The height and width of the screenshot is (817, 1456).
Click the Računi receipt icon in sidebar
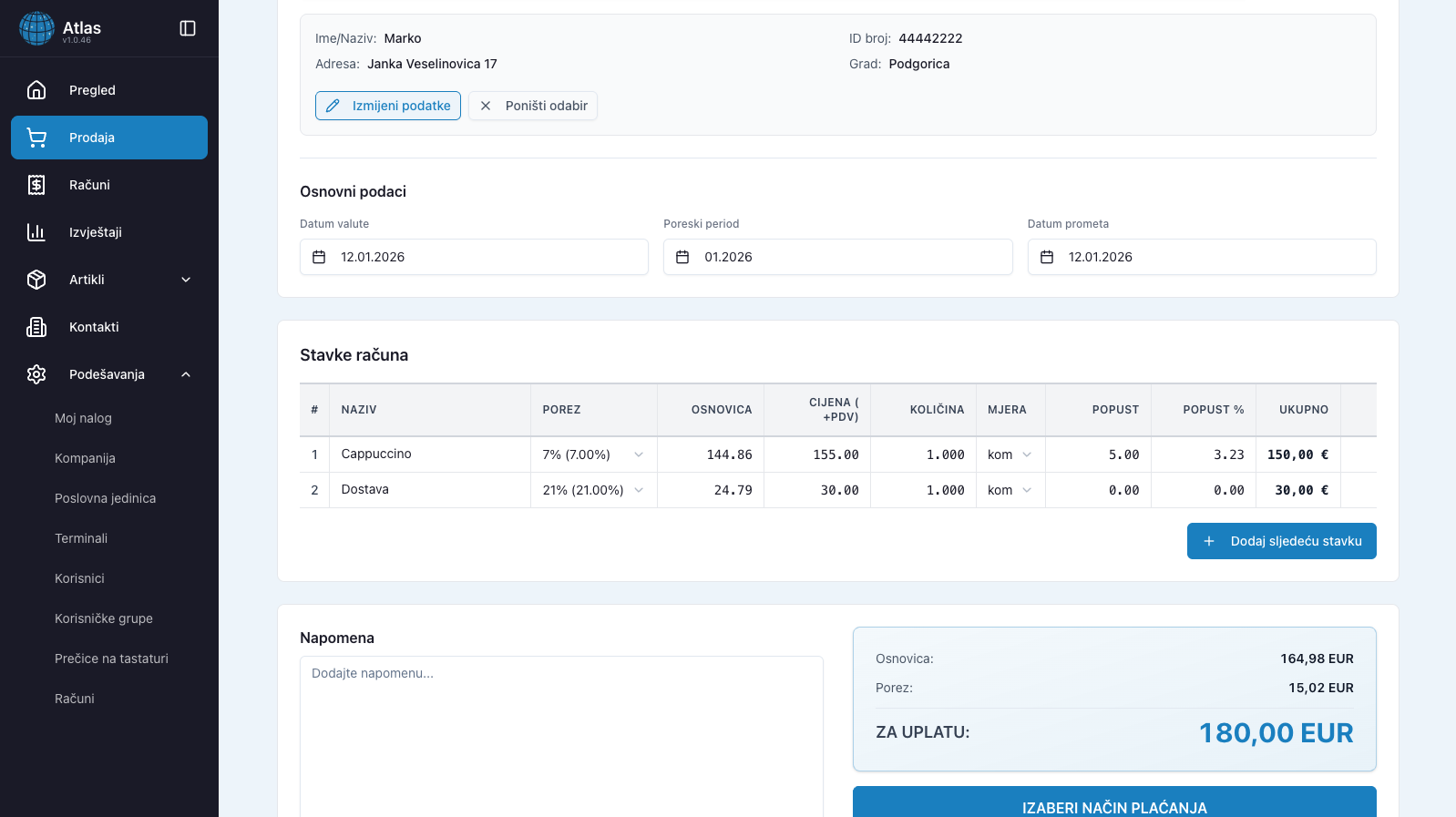[36, 185]
